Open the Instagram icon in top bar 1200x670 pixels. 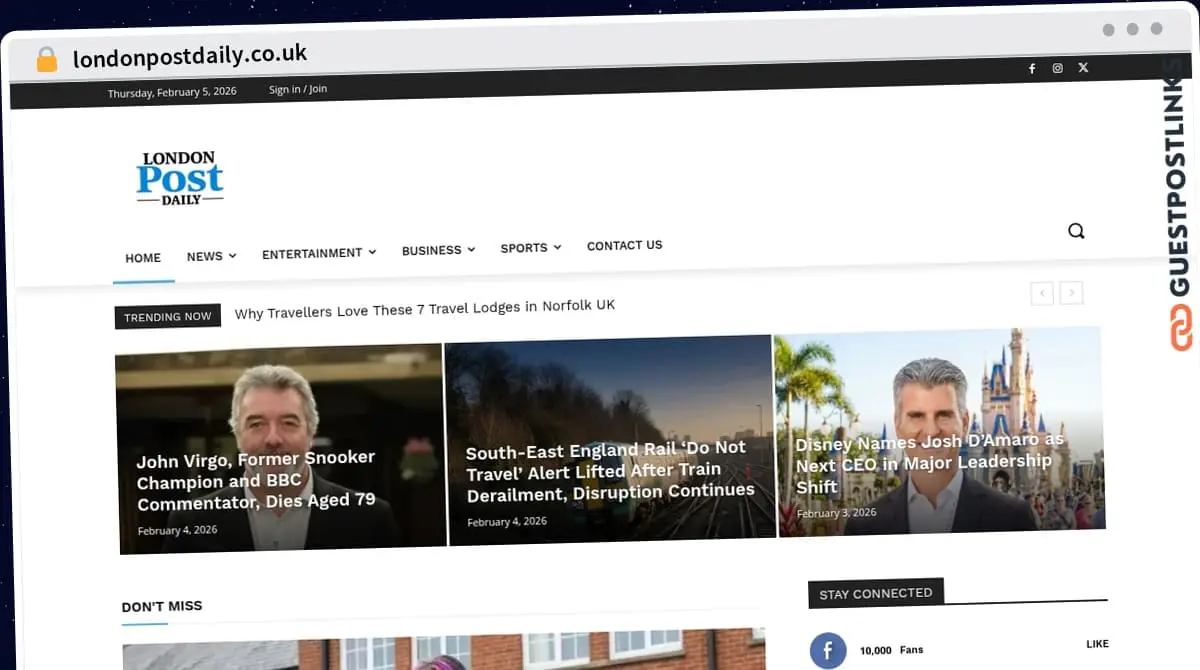(1057, 68)
